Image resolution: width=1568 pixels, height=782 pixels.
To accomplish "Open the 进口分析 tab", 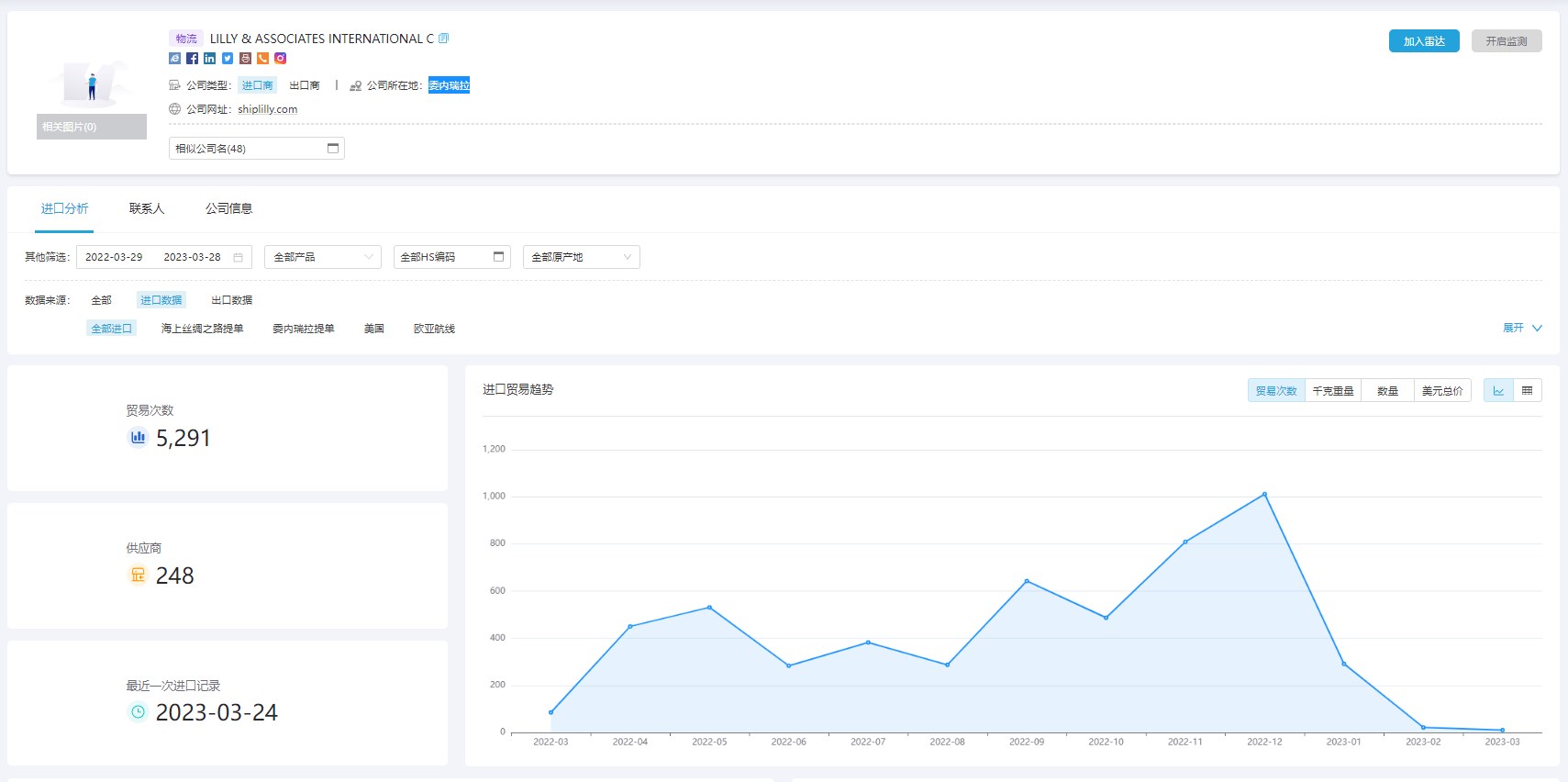I will click(64, 208).
